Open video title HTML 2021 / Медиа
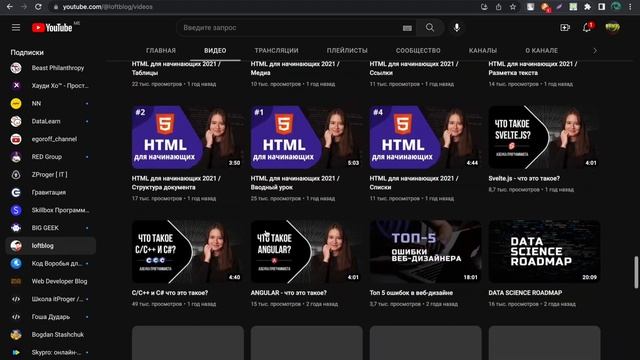Screen dimensions: 640x360 295,68
